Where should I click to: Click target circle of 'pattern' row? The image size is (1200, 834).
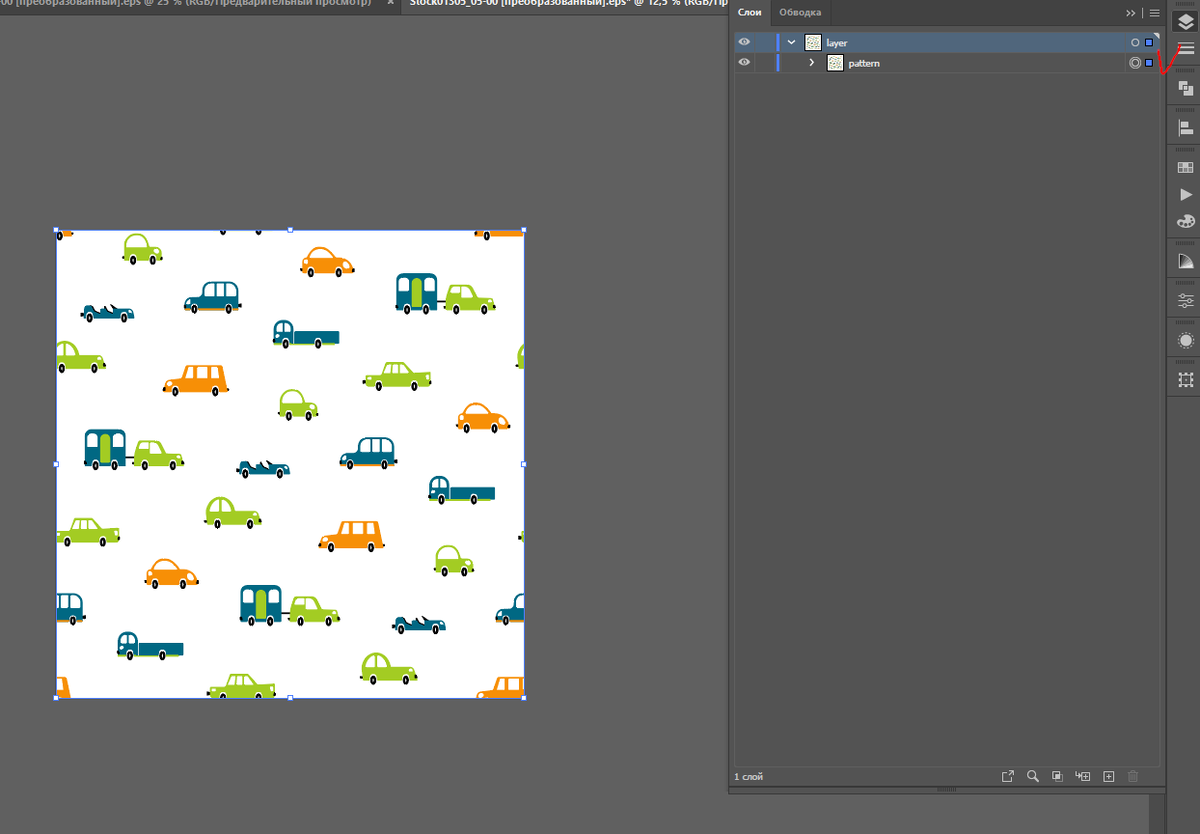click(x=1135, y=63)
